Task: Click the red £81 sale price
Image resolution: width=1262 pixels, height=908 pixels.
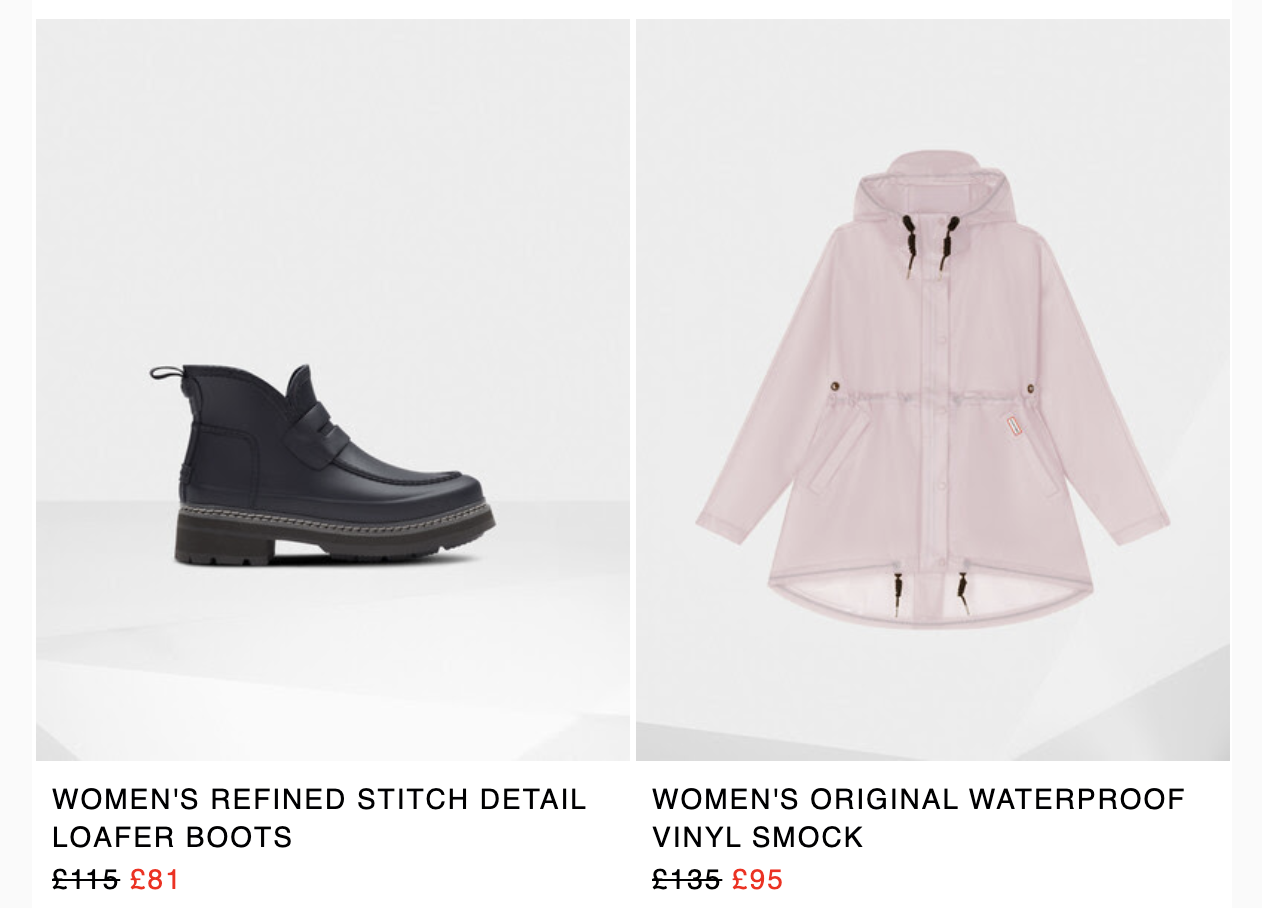Action: coord(155,880)
